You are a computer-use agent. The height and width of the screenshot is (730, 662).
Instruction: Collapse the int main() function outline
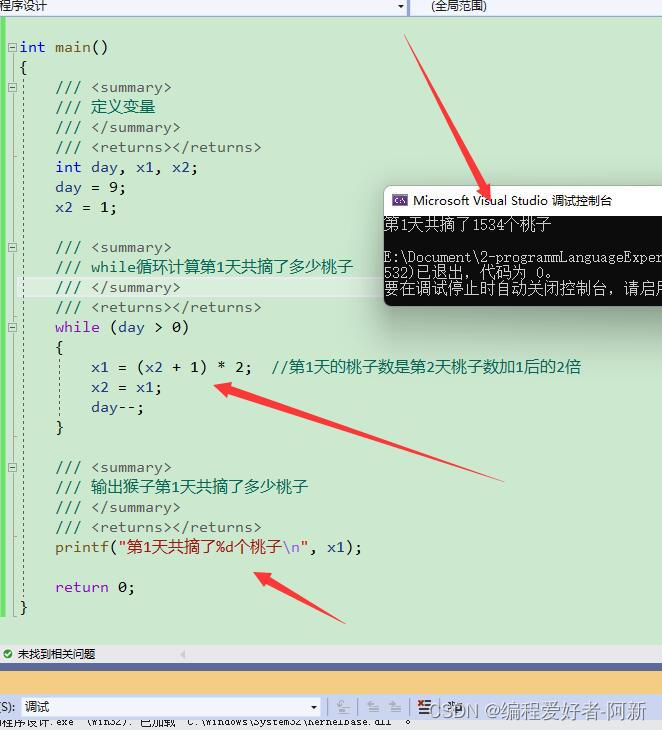pos(13,47)
